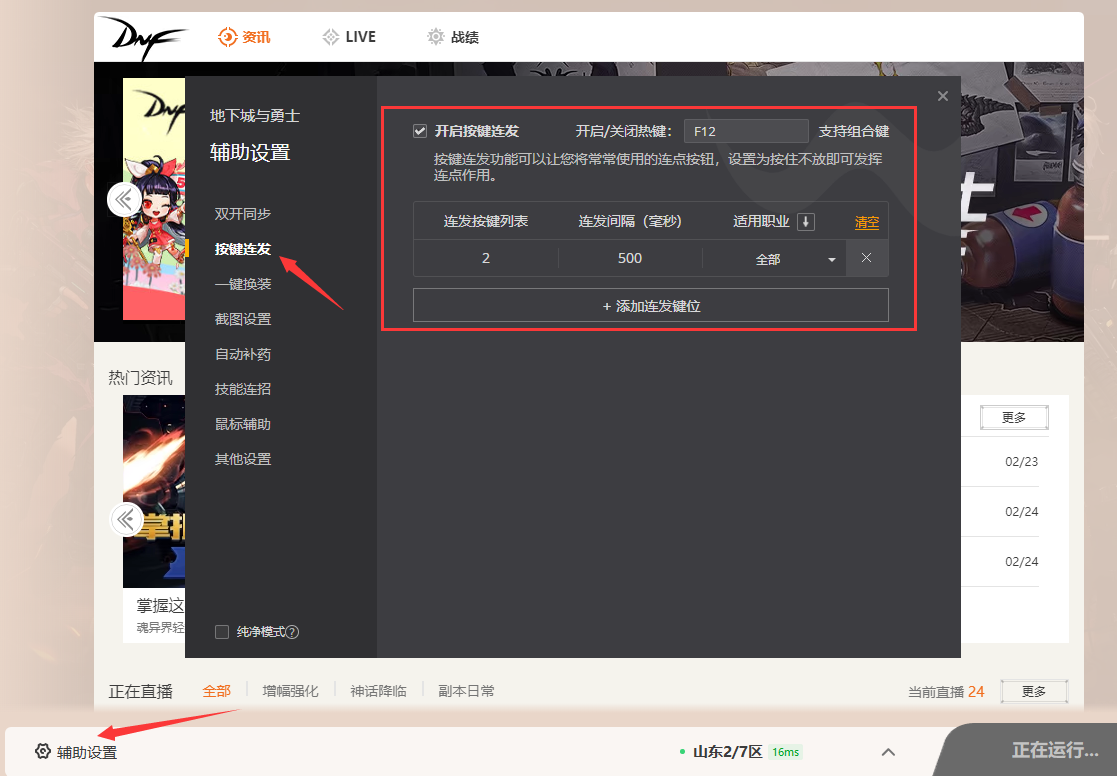Open the 技能连招 settings page
Screen dimensions: 1117x776
coord(243,388)
